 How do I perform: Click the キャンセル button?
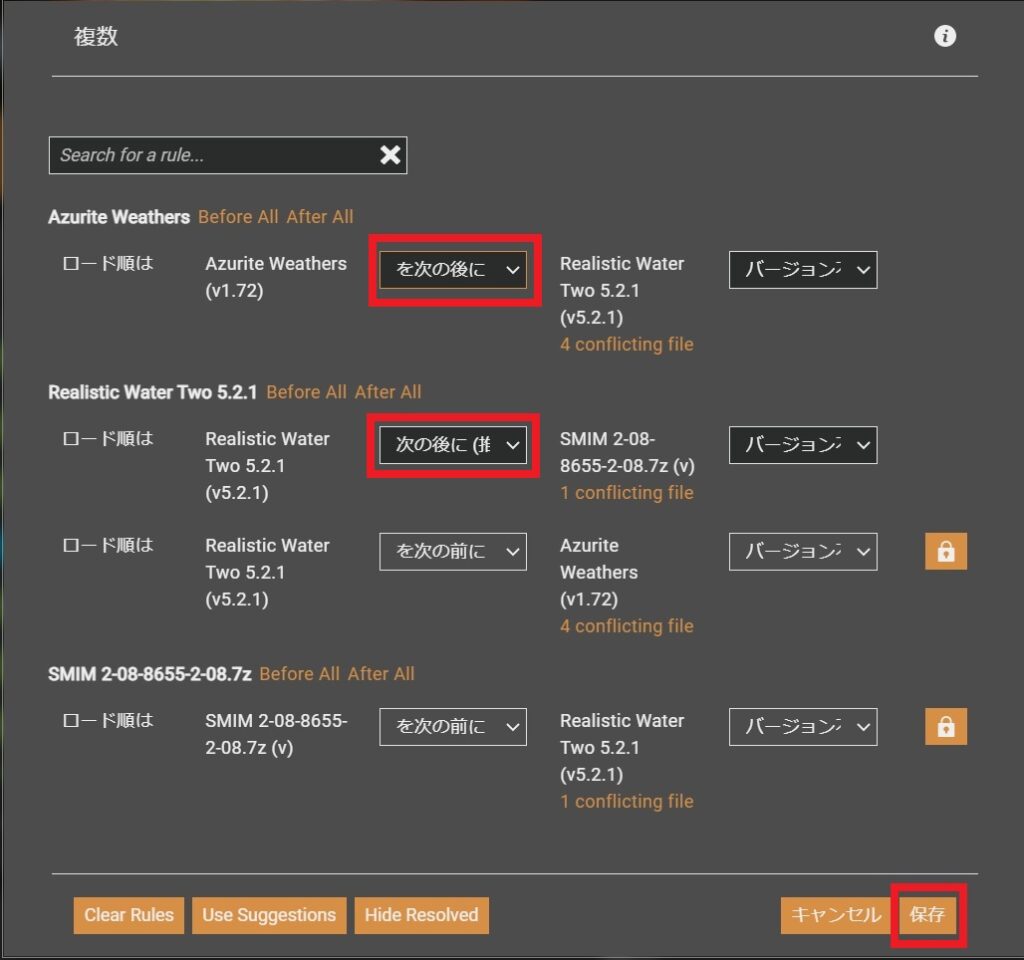(x=836, y=915)
